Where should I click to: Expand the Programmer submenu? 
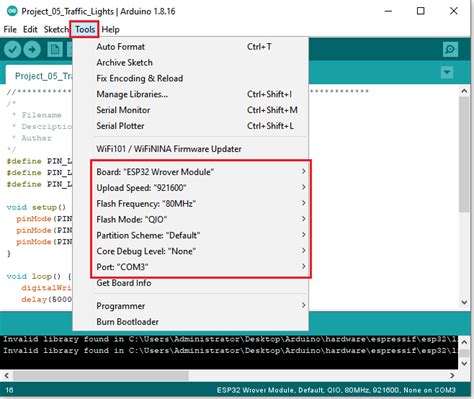click(190, 306)
